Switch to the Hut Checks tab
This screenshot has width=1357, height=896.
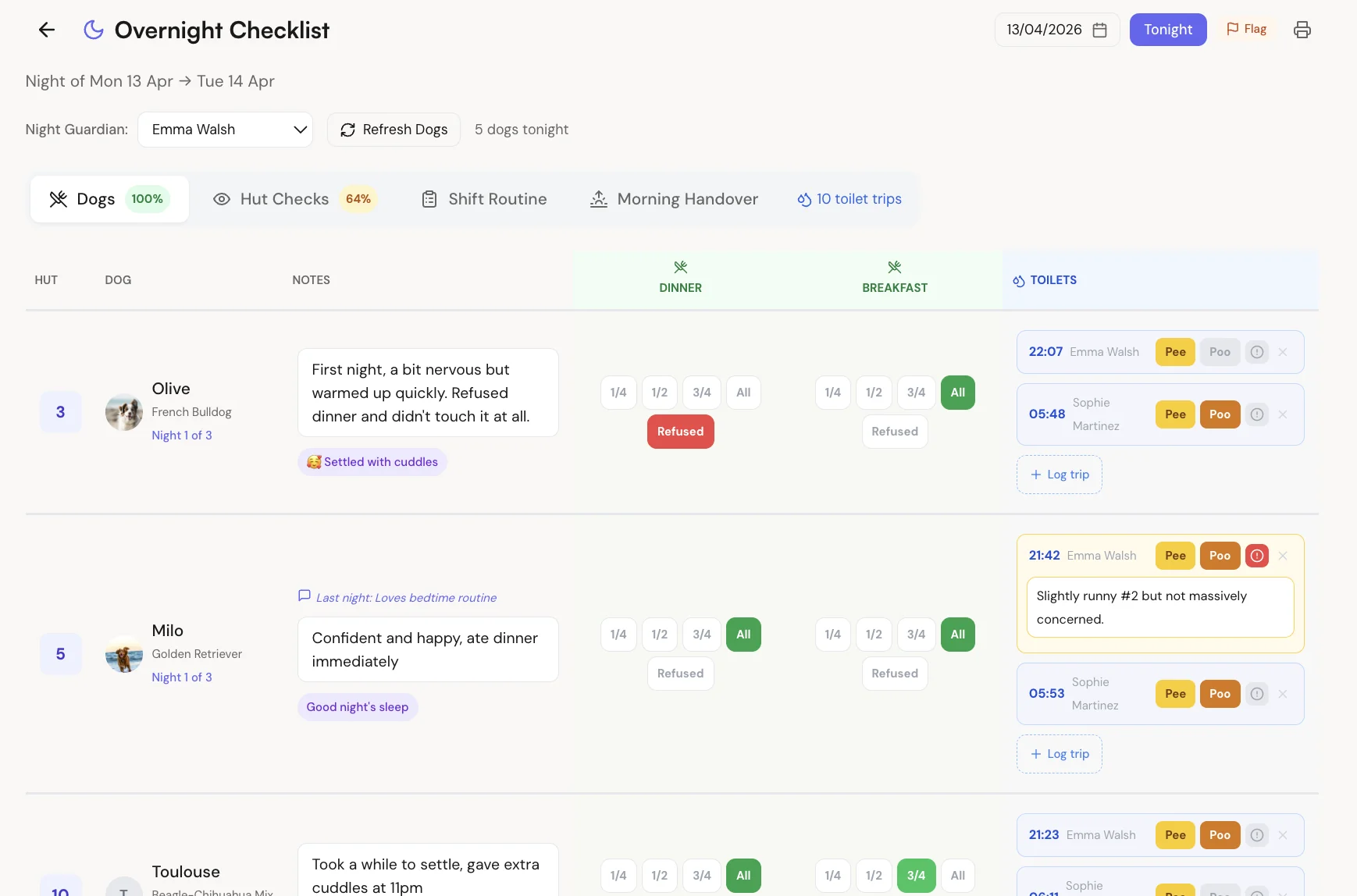295,199
